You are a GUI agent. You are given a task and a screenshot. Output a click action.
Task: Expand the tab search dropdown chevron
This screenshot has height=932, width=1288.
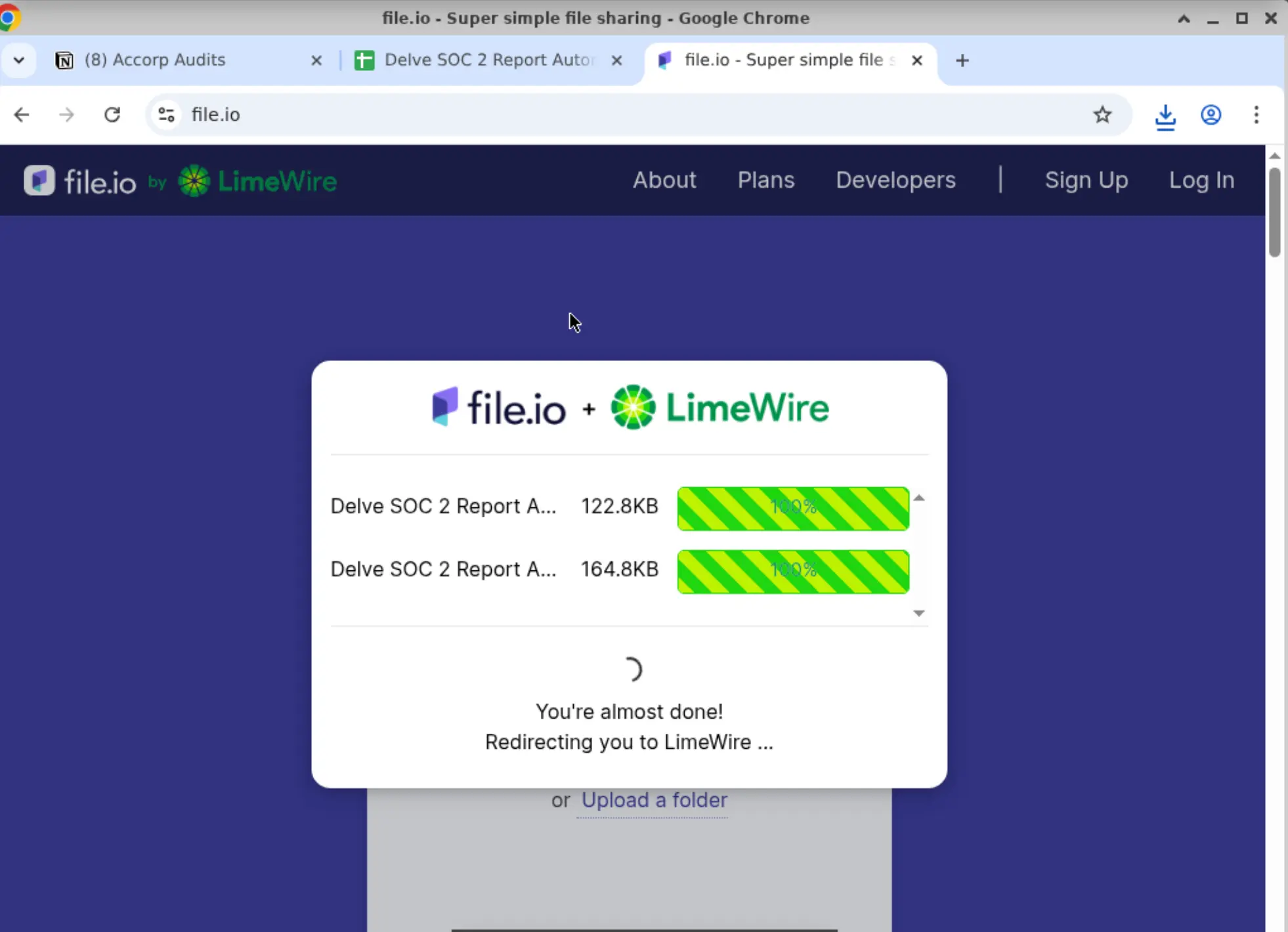pos(18,60)
